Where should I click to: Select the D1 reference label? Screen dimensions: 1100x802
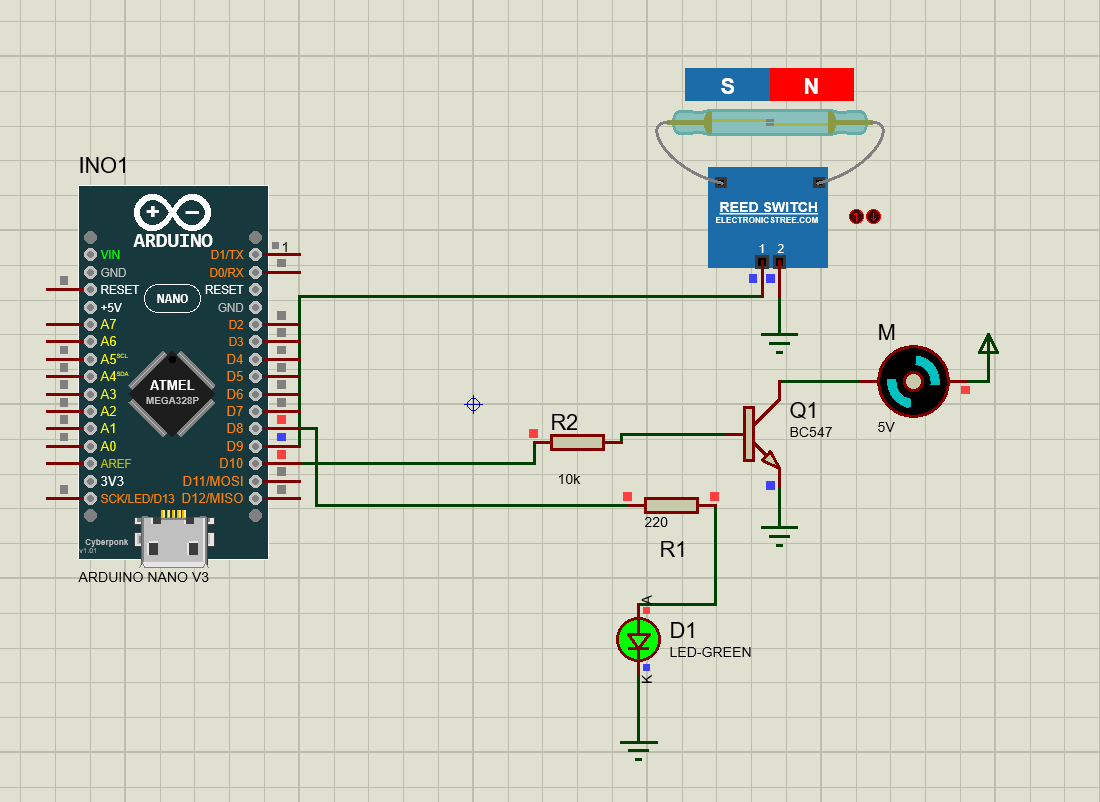(682, 630)
